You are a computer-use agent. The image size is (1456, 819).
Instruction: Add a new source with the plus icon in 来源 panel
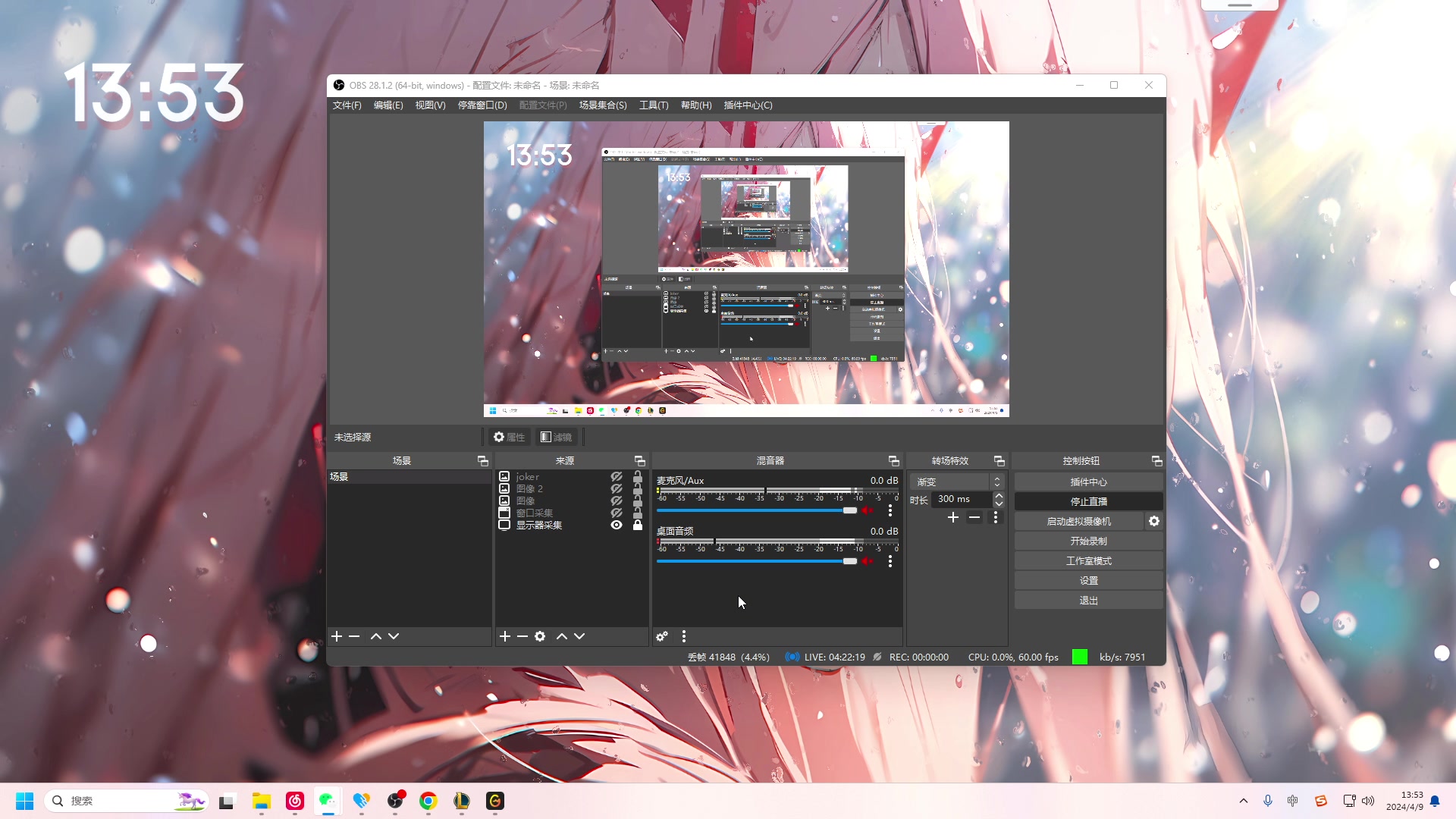505,636
